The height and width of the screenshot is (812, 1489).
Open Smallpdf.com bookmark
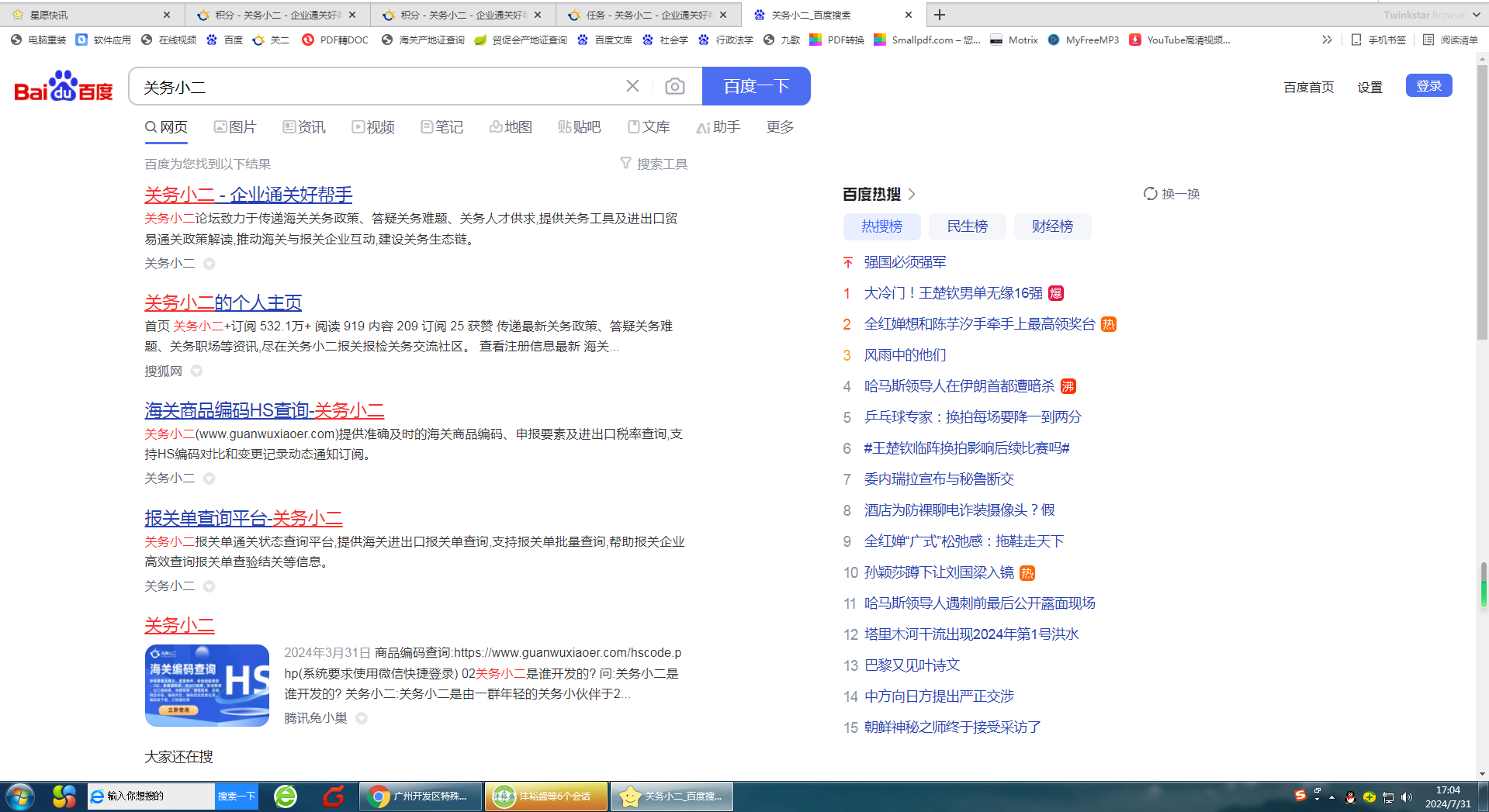point(927,40)
